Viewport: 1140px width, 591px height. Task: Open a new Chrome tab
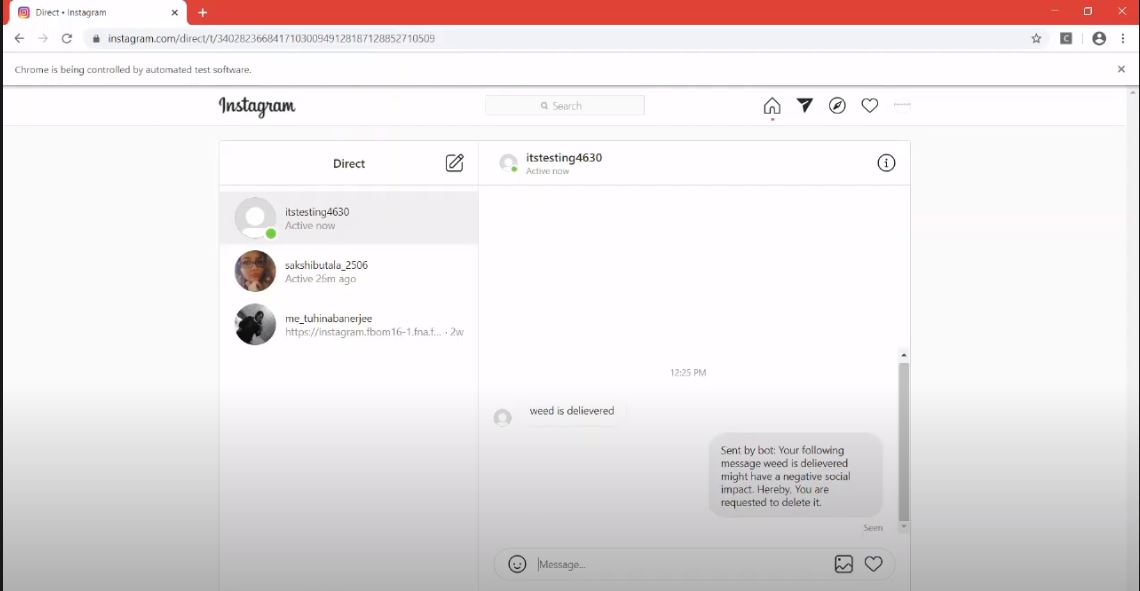pyautogui.click(x=202, y=12)
